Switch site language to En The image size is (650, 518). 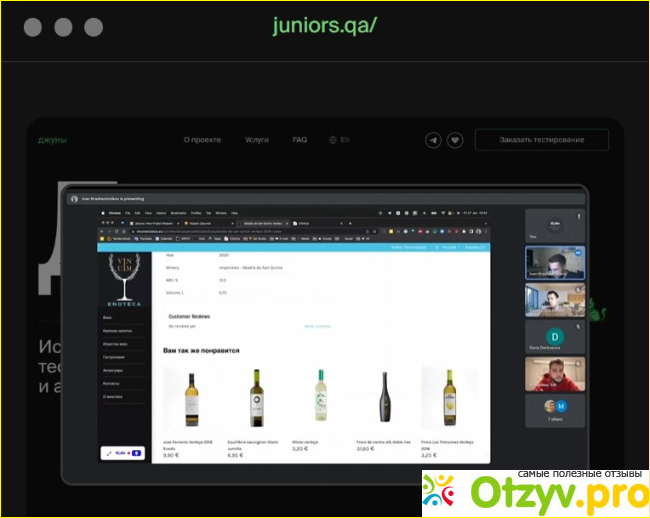pyautogui.click(x=345, y=140)
